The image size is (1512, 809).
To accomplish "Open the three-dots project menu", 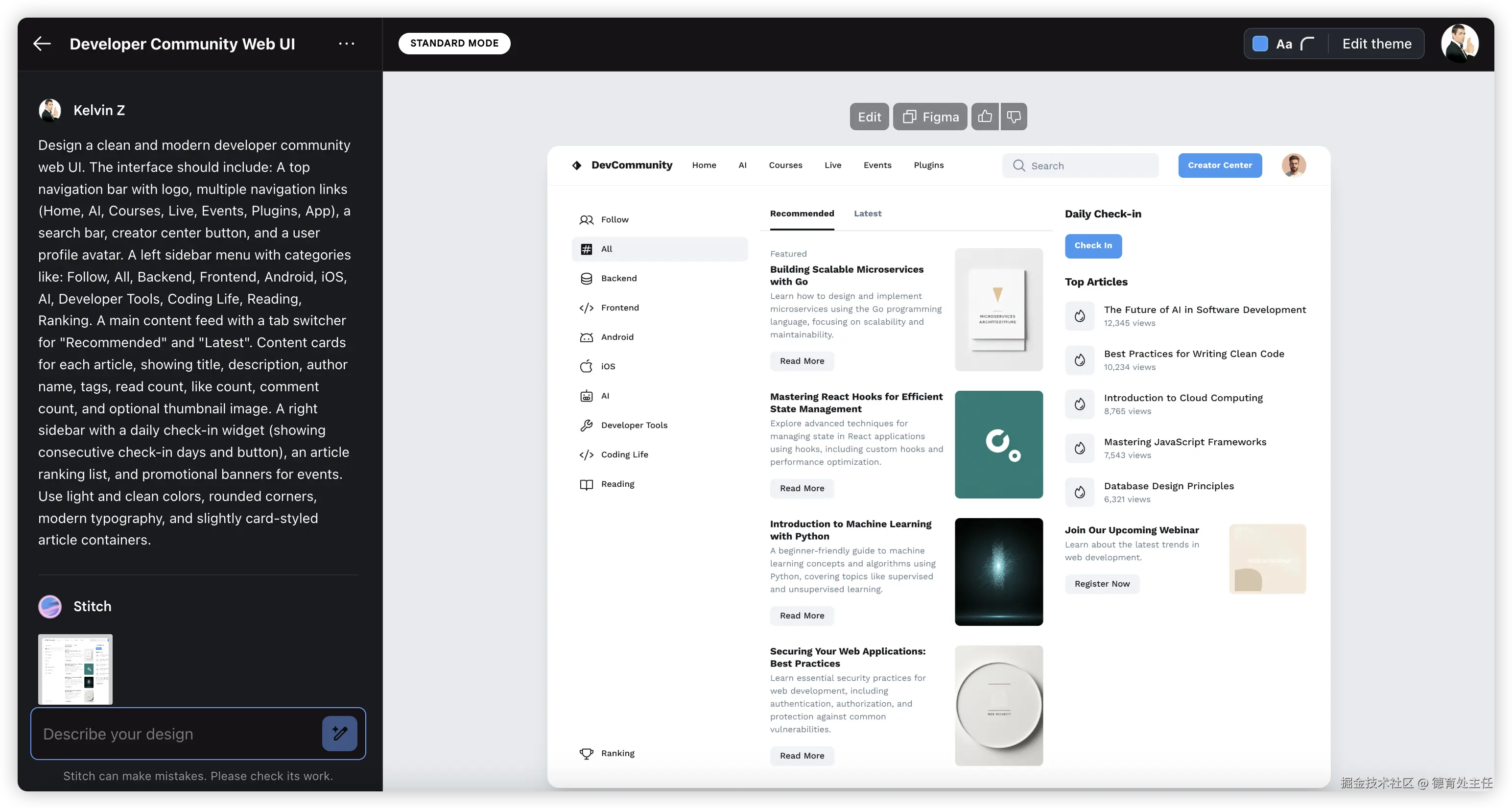I will 346,44.
